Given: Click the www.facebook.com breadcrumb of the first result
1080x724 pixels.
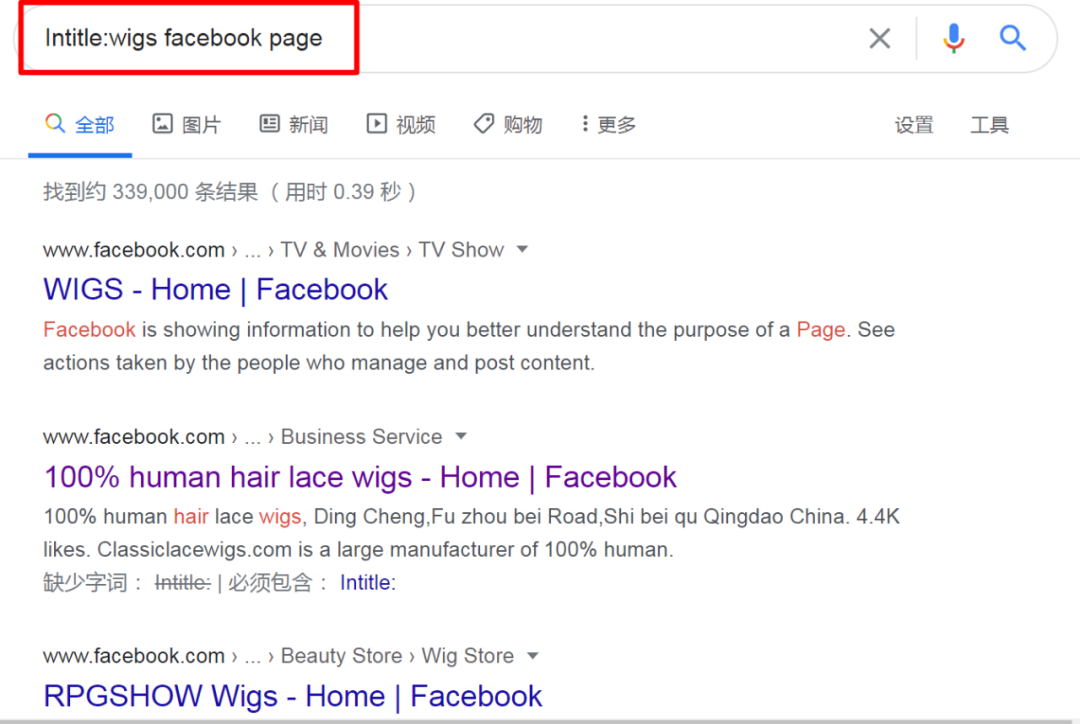Looking at the screenshot, I should coord(133,250).
